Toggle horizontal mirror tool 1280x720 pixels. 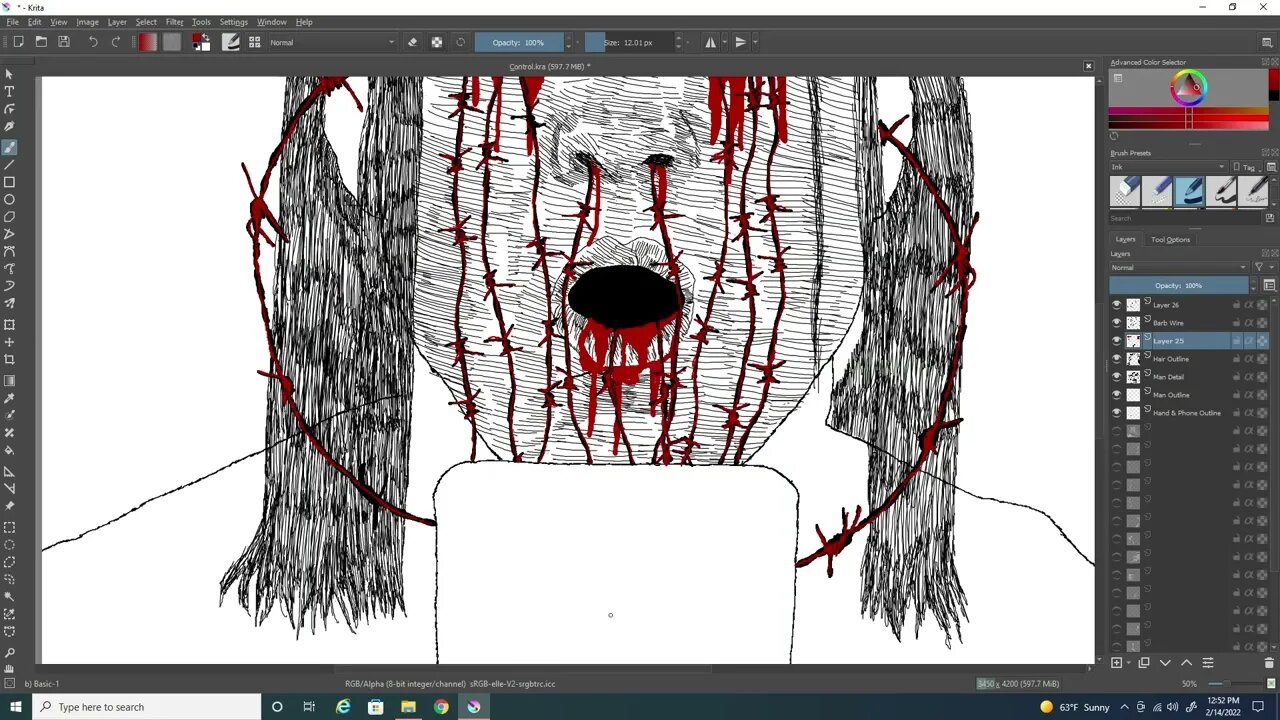tap(711, 42)
